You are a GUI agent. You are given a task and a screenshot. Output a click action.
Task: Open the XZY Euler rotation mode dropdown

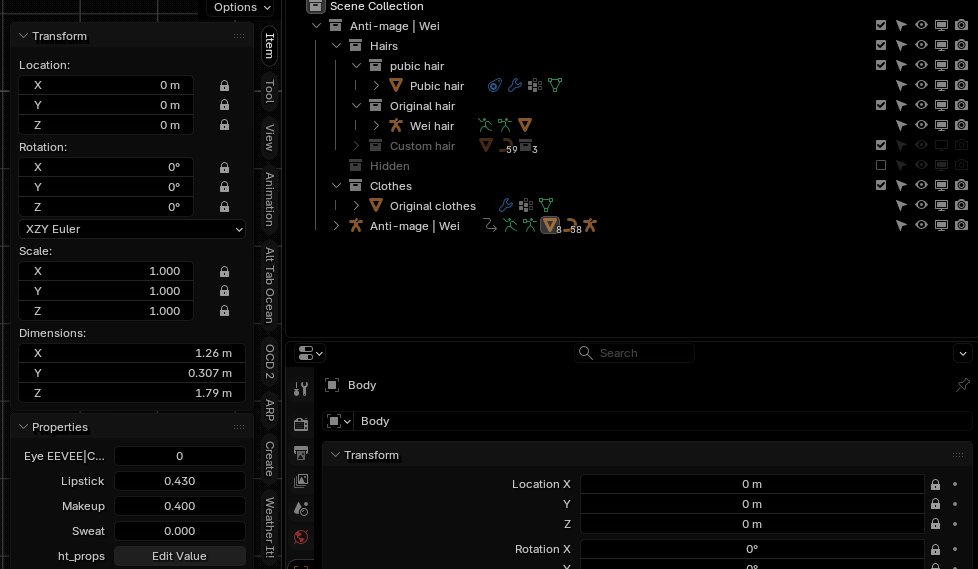coord(132,229)
